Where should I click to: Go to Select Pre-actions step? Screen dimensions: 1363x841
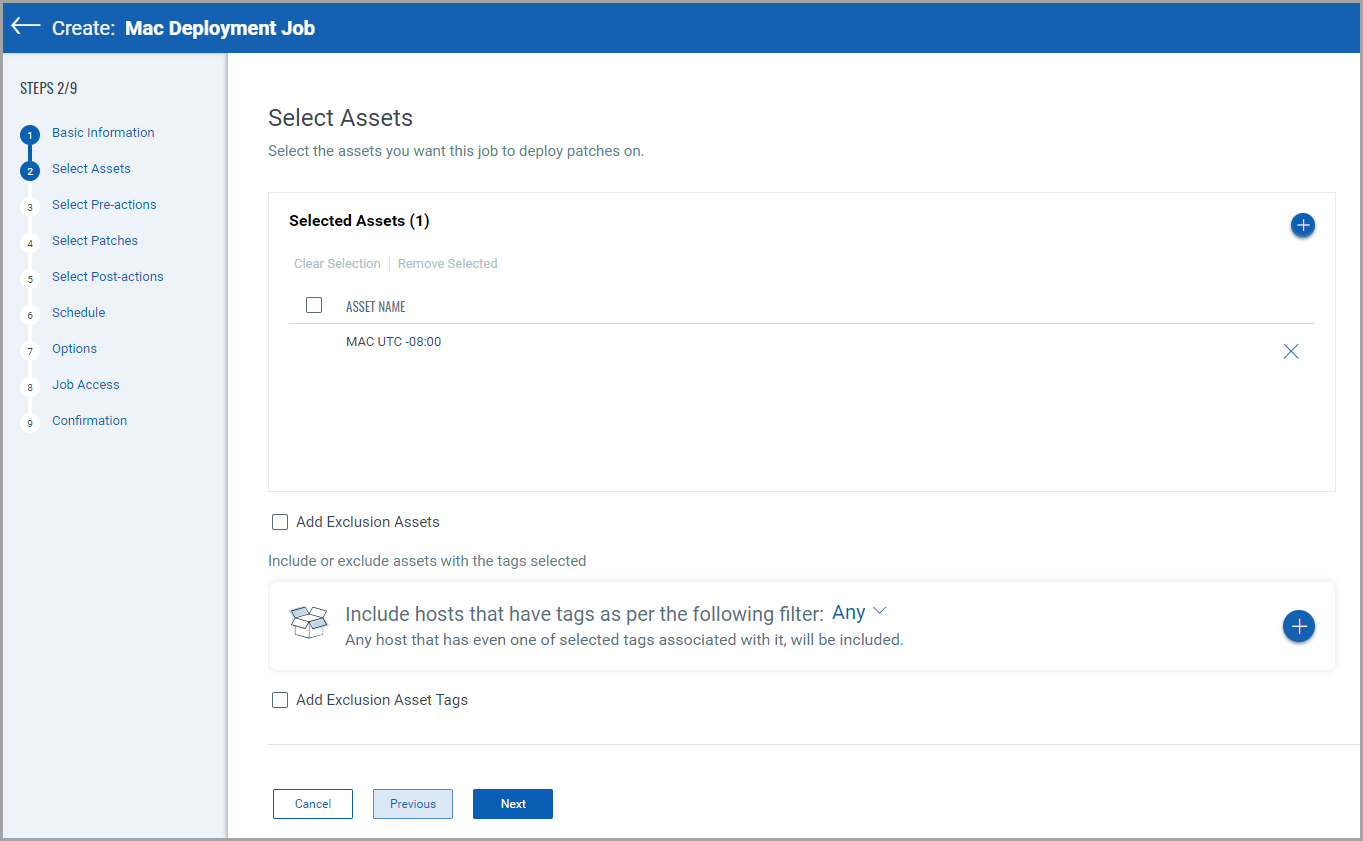104,205
